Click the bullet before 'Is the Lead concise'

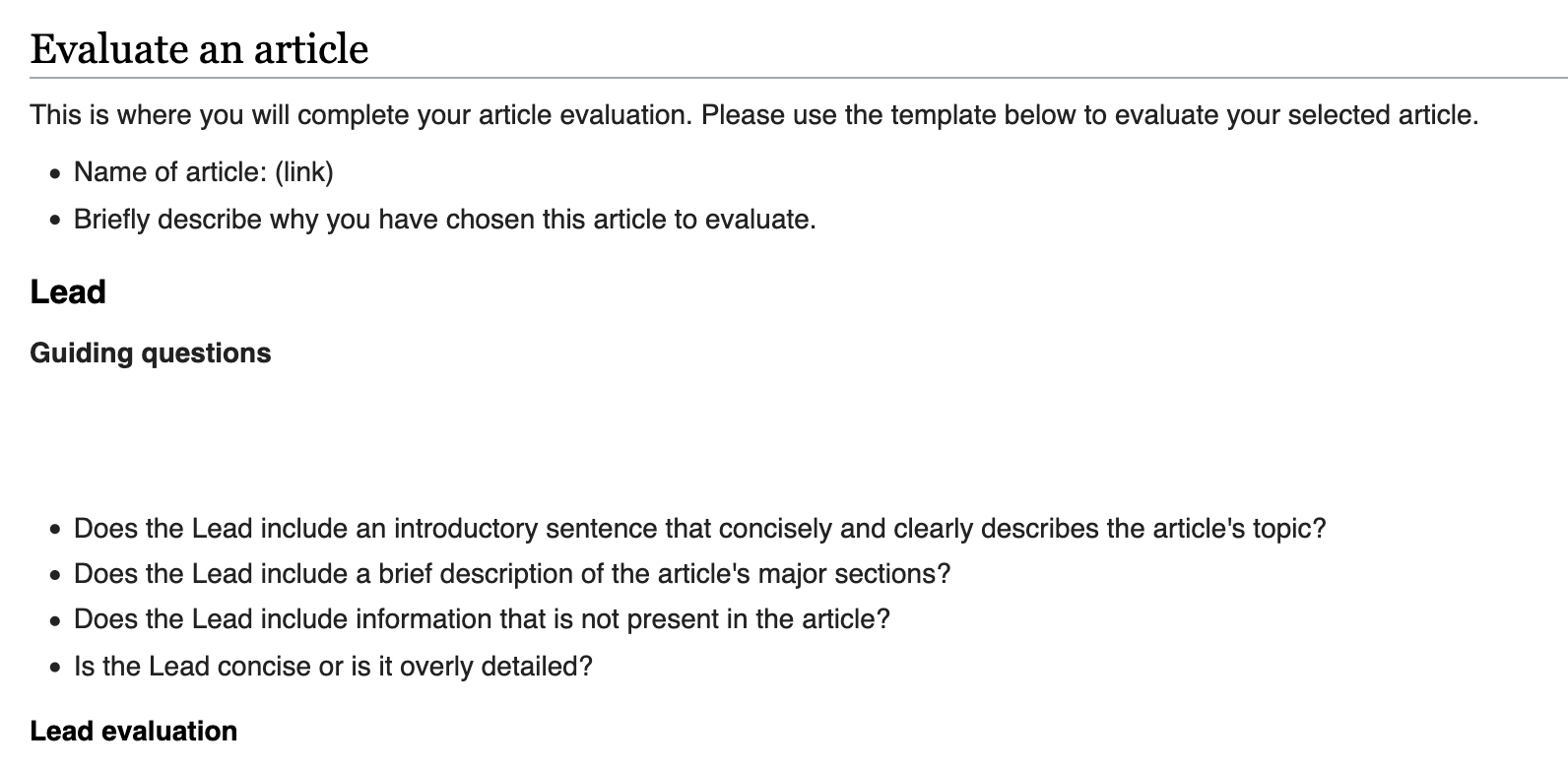(x=55, y=669)
